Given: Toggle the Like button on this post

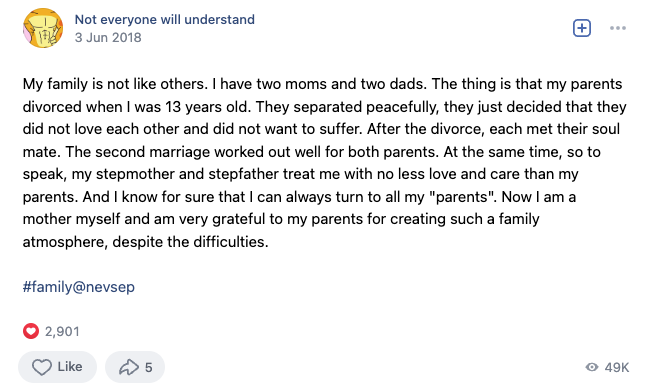Looking at the screenshot, I should click(57, 367).
